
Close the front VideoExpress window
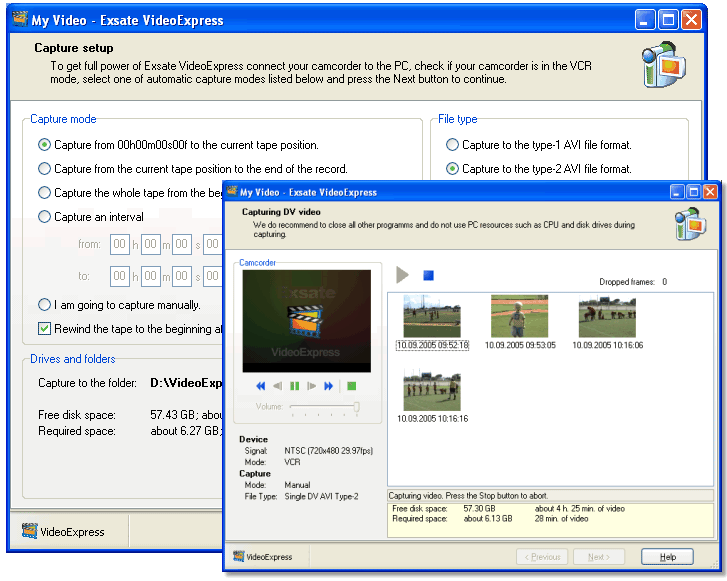[x=710, y=192]
